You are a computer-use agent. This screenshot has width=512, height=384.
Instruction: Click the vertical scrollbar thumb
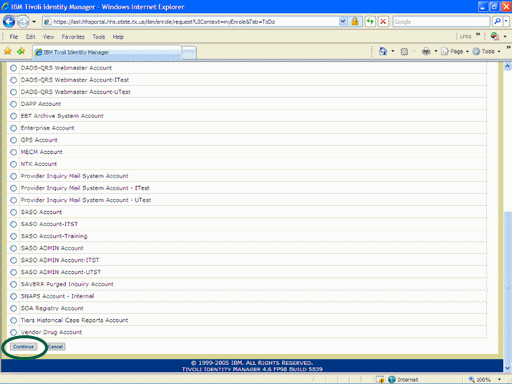[507, 287]
